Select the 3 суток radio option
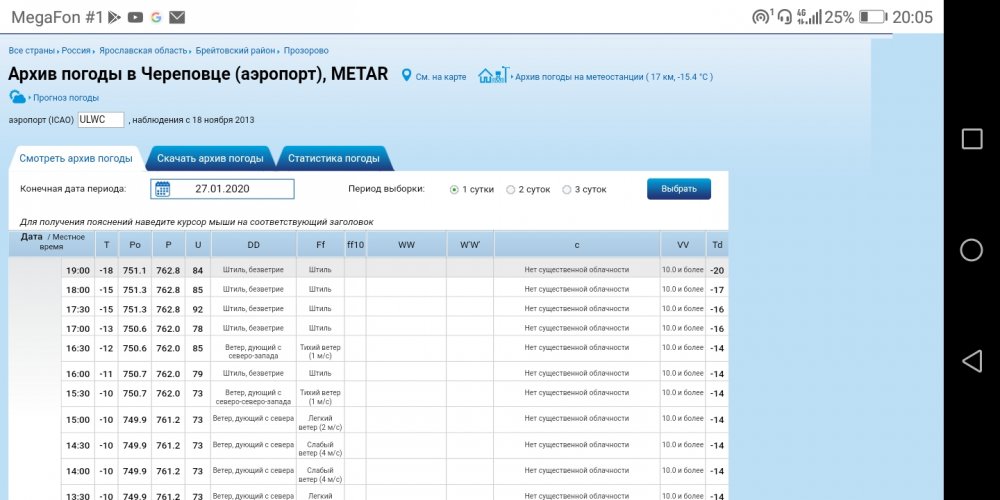Image resolution: width=1000 pixels, height=500 pixels. point(567,189)
